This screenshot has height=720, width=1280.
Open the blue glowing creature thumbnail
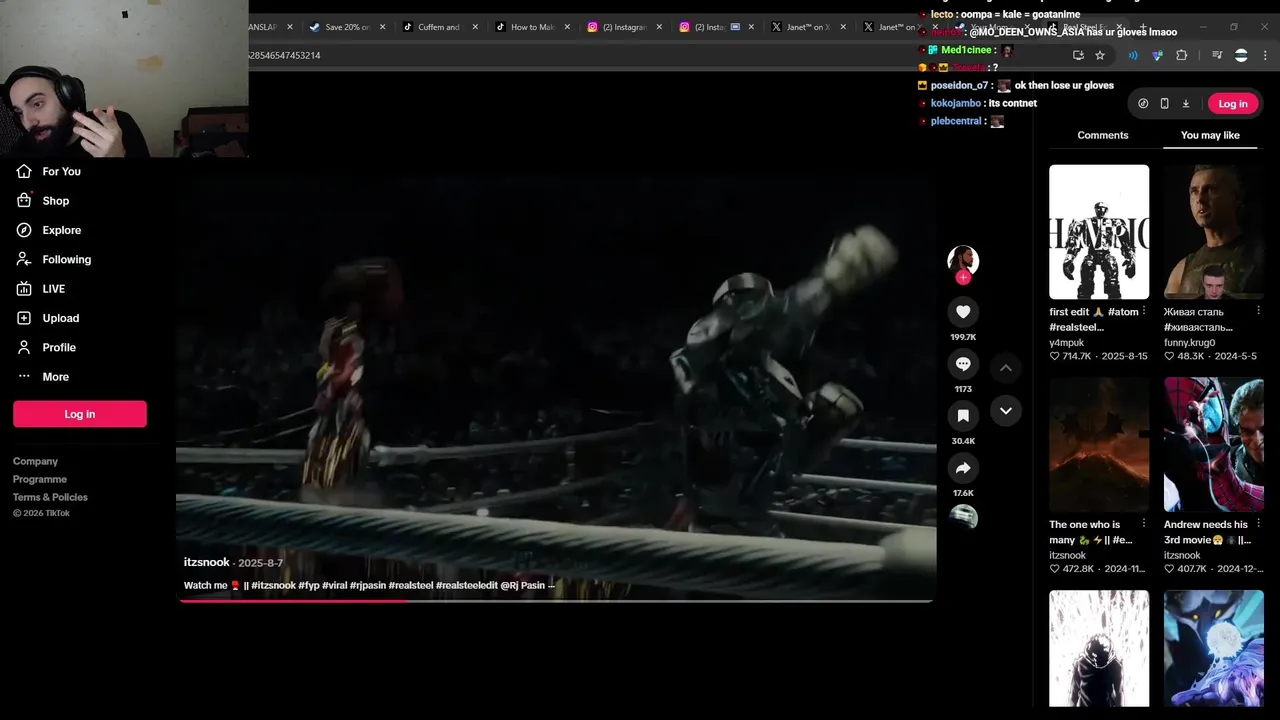point(1214,648)
